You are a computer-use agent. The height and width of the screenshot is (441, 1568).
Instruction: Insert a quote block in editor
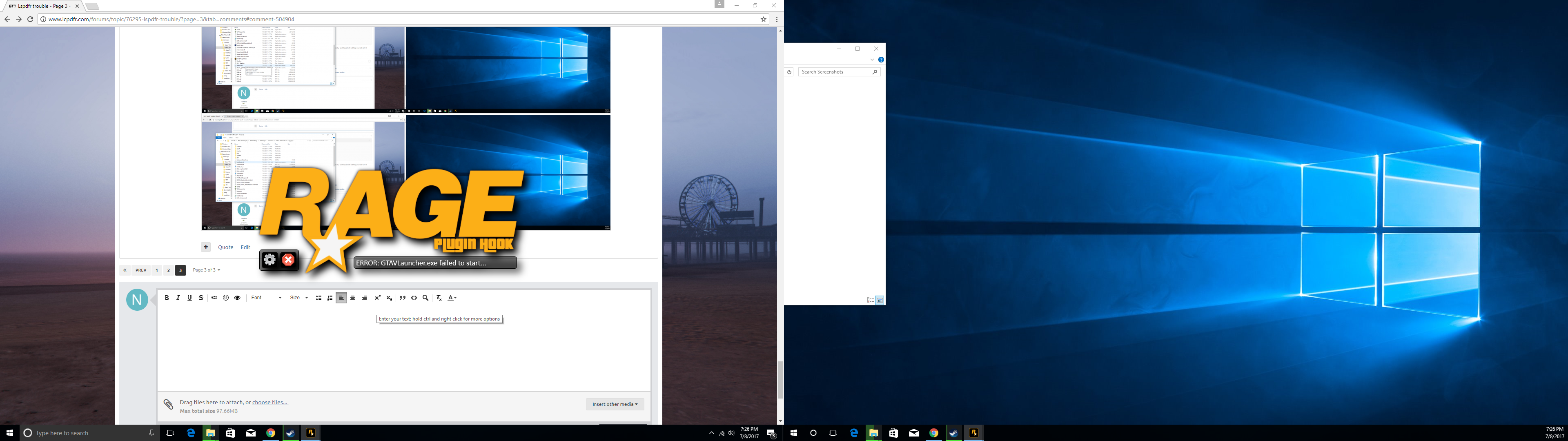pyautogui.click(x=402, y=298)
